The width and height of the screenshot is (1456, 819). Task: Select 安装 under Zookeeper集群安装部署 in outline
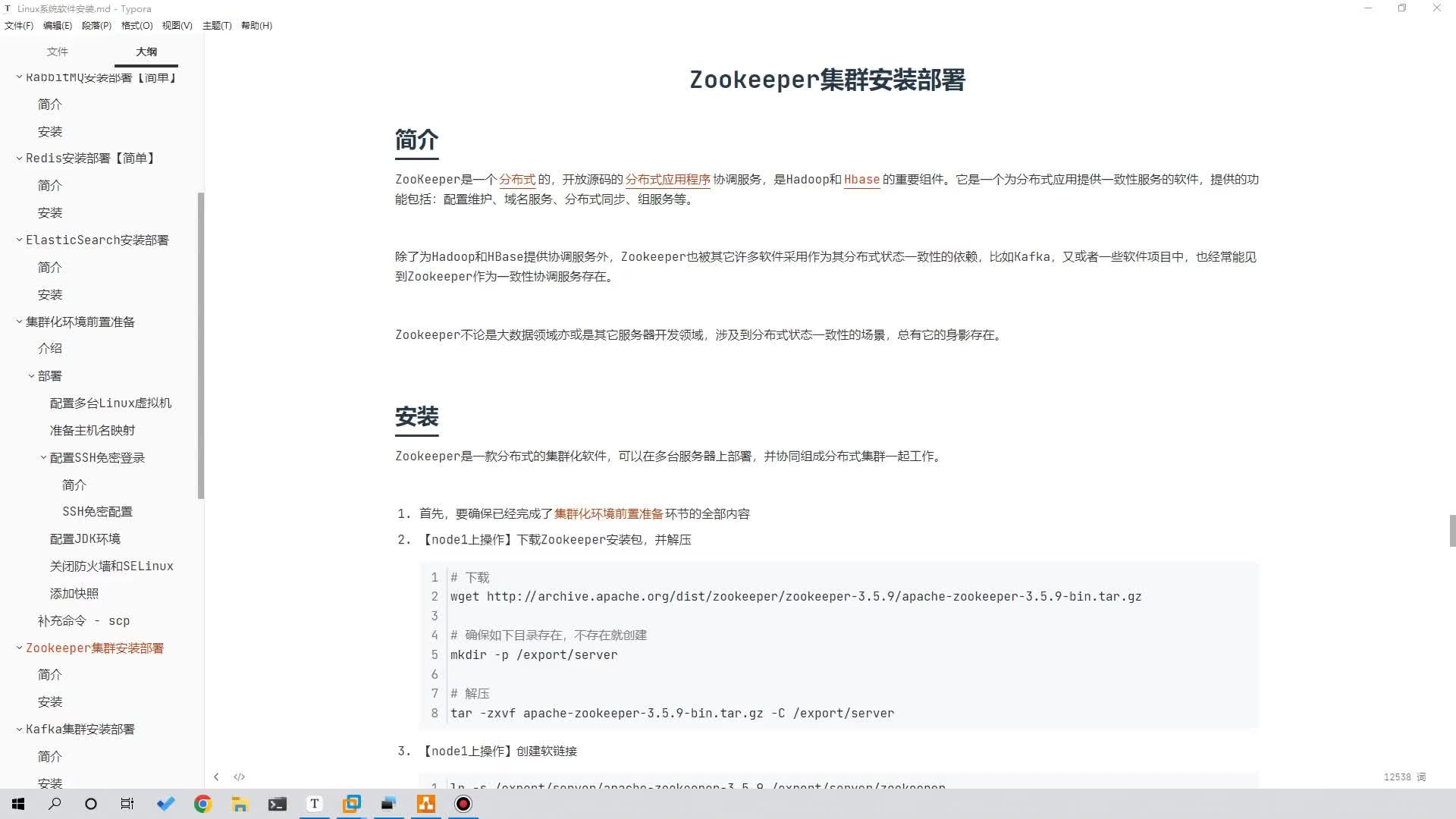pos(50,702)
